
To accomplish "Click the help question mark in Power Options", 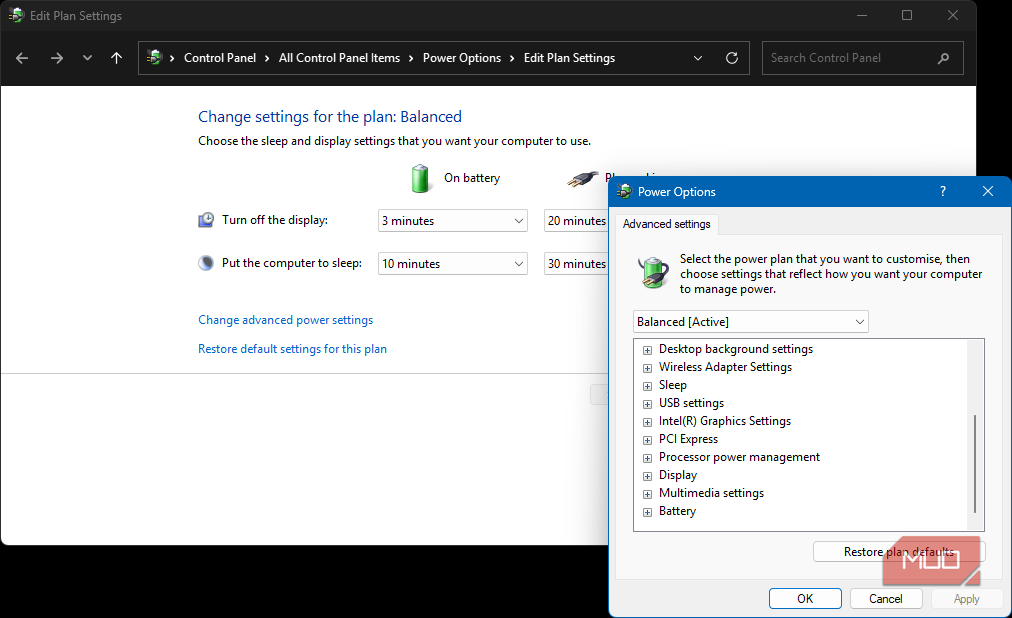I will click(942, 192).
